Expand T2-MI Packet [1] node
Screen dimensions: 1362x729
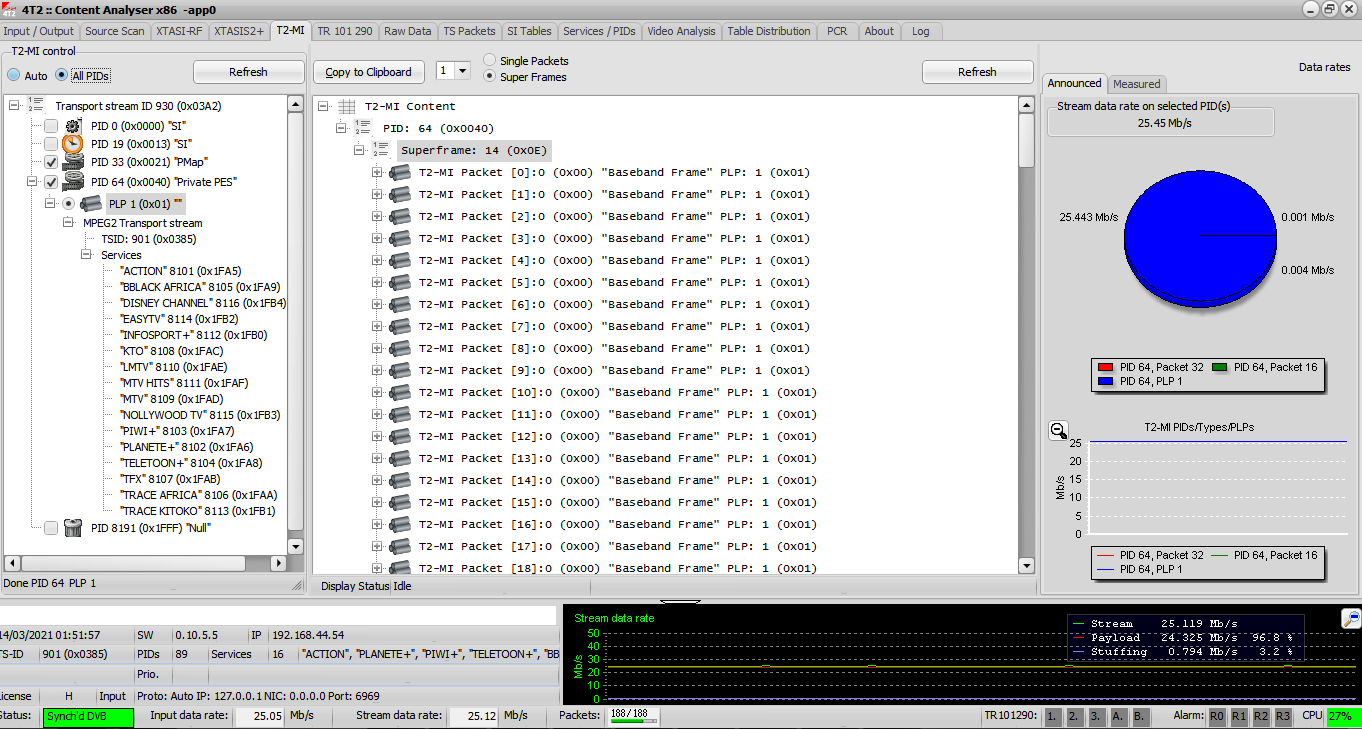pos(377,194)
